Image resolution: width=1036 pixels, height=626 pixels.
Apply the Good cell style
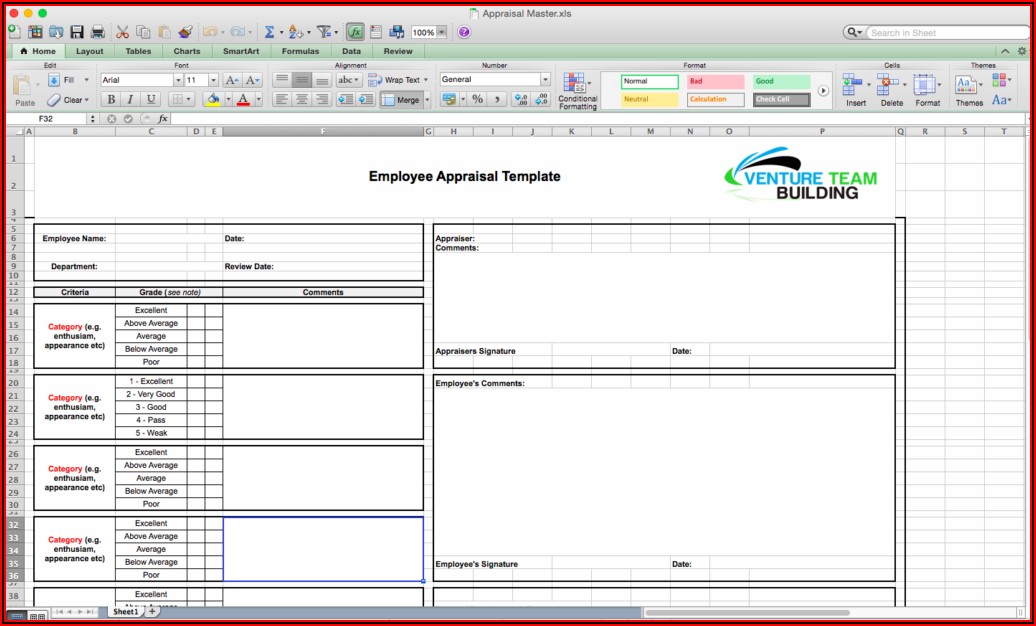click(x=781, y=81)
